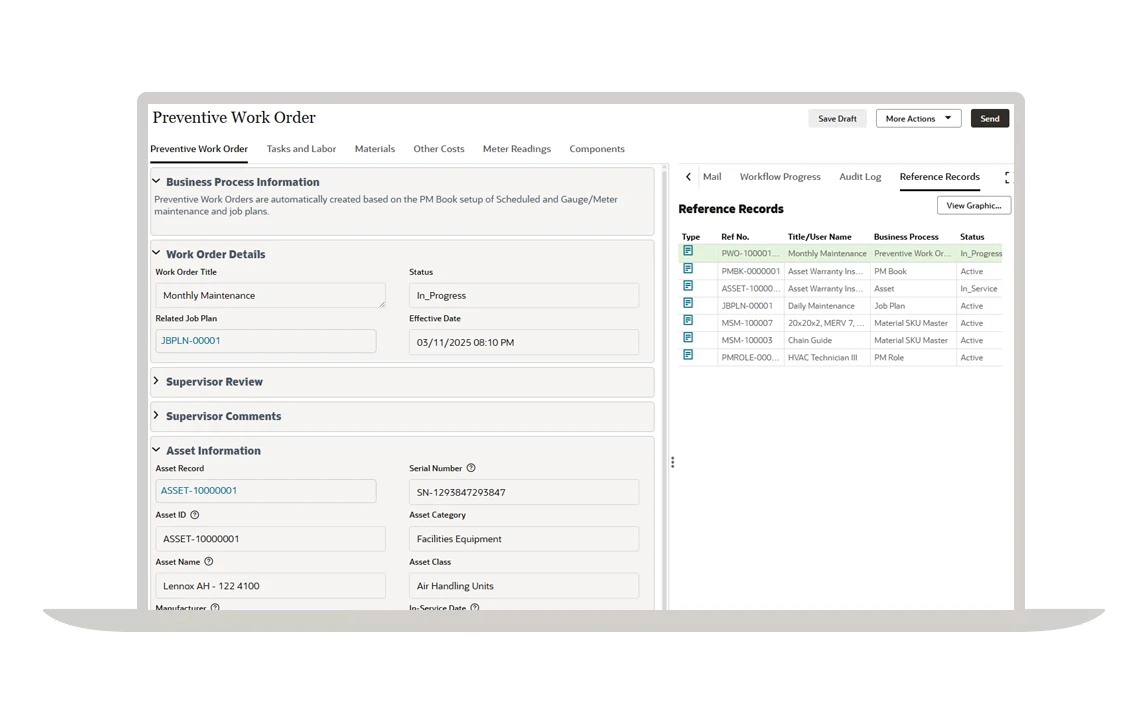Click document icon for PMROLE HVAC Technician row

tap(688, 355)
